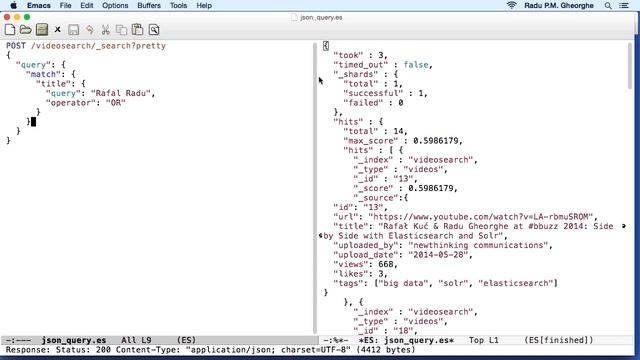The width and height of the screenshot is (640, 360).
Task: Click json_query.es title bar file icon
Action: click(x=294, y=18)
